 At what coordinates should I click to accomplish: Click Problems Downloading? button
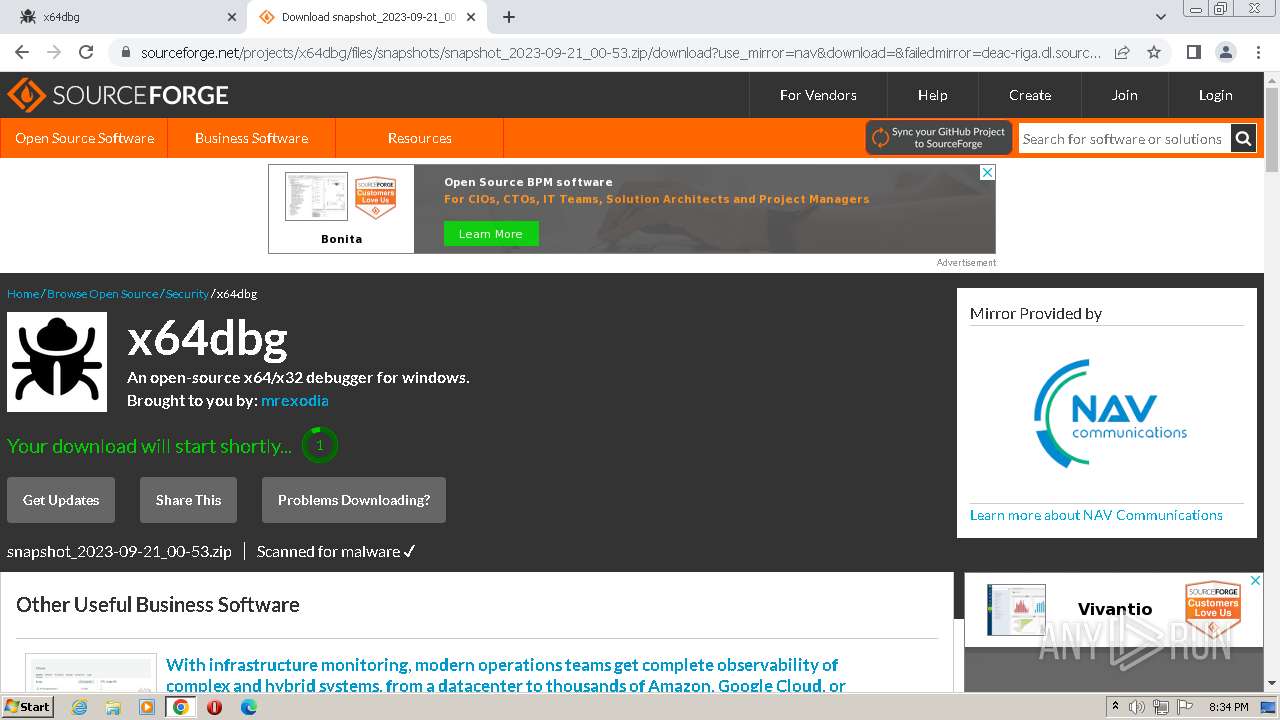click(x=354, y=500)
